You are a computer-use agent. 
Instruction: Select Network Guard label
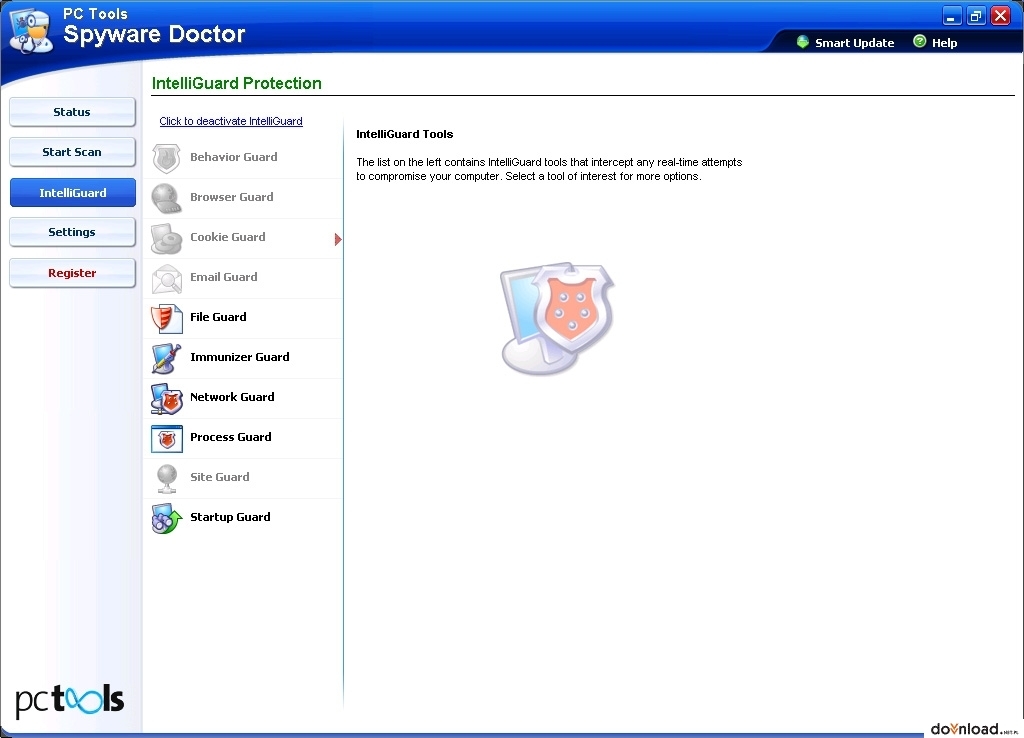tap(232, 396)
